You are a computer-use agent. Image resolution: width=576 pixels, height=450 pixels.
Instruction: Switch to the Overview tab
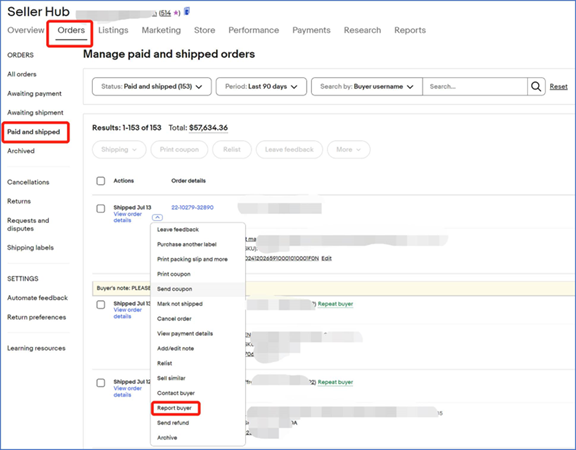pos(26,30)
